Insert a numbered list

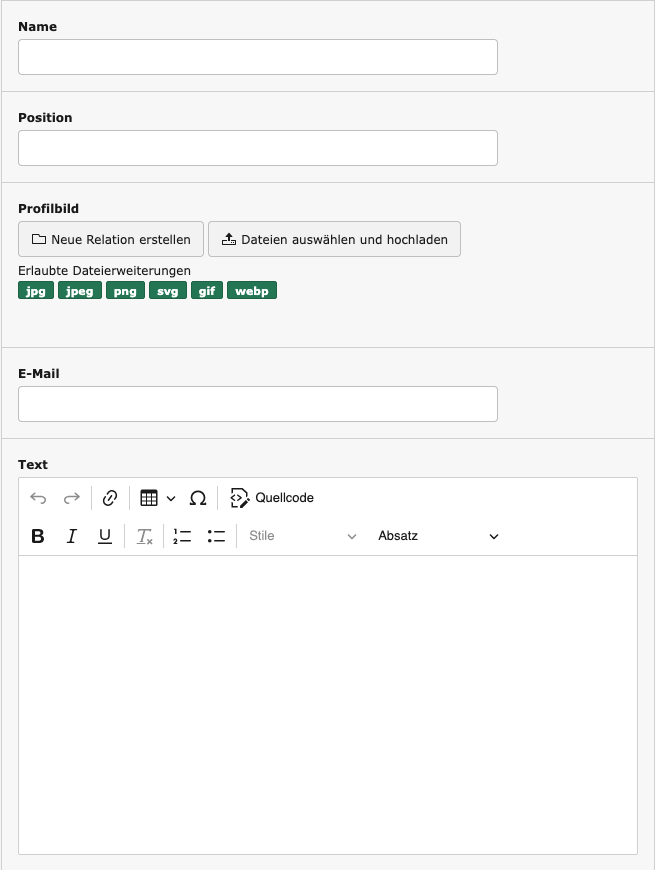[182, 536]
